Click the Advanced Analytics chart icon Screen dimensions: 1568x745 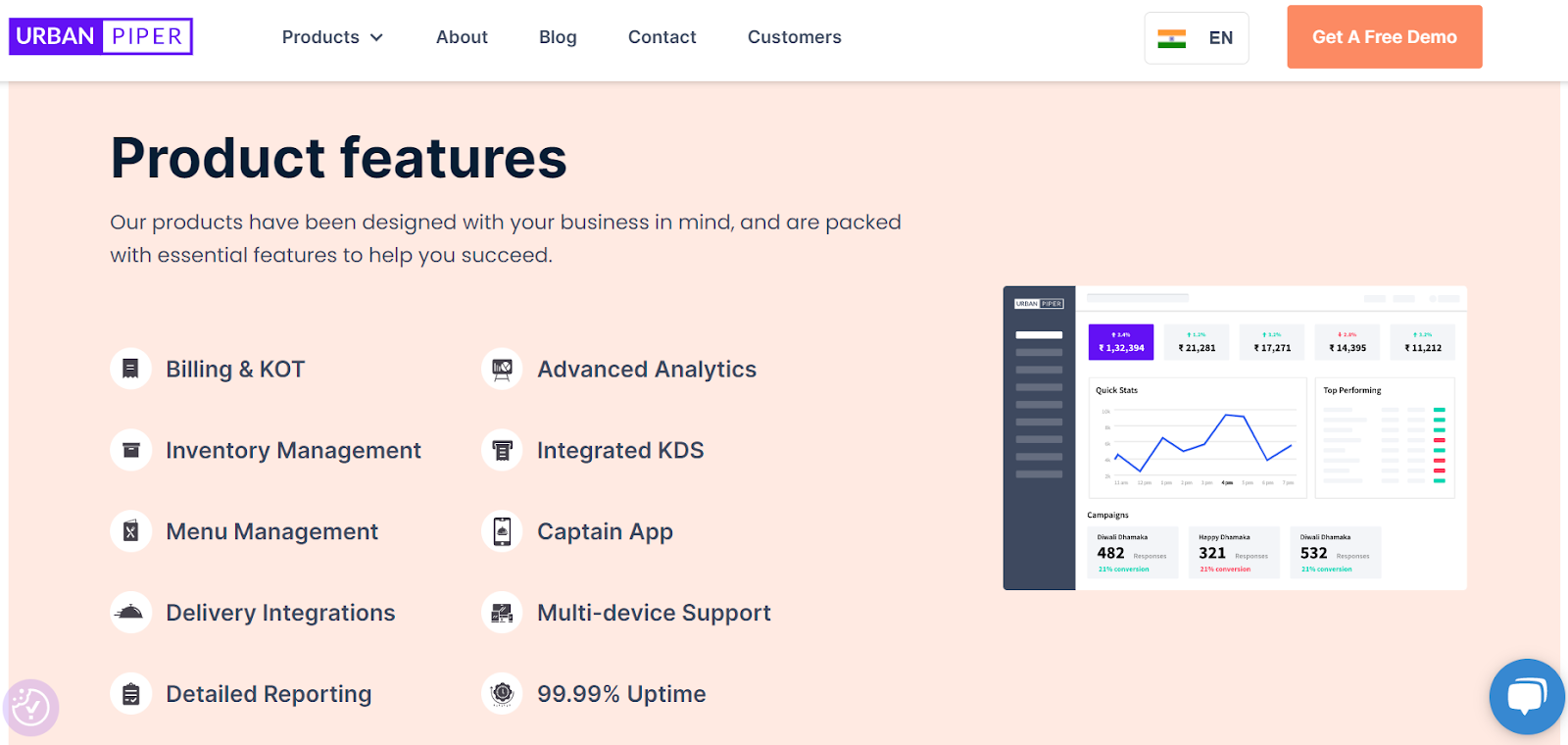click(502, 370)
